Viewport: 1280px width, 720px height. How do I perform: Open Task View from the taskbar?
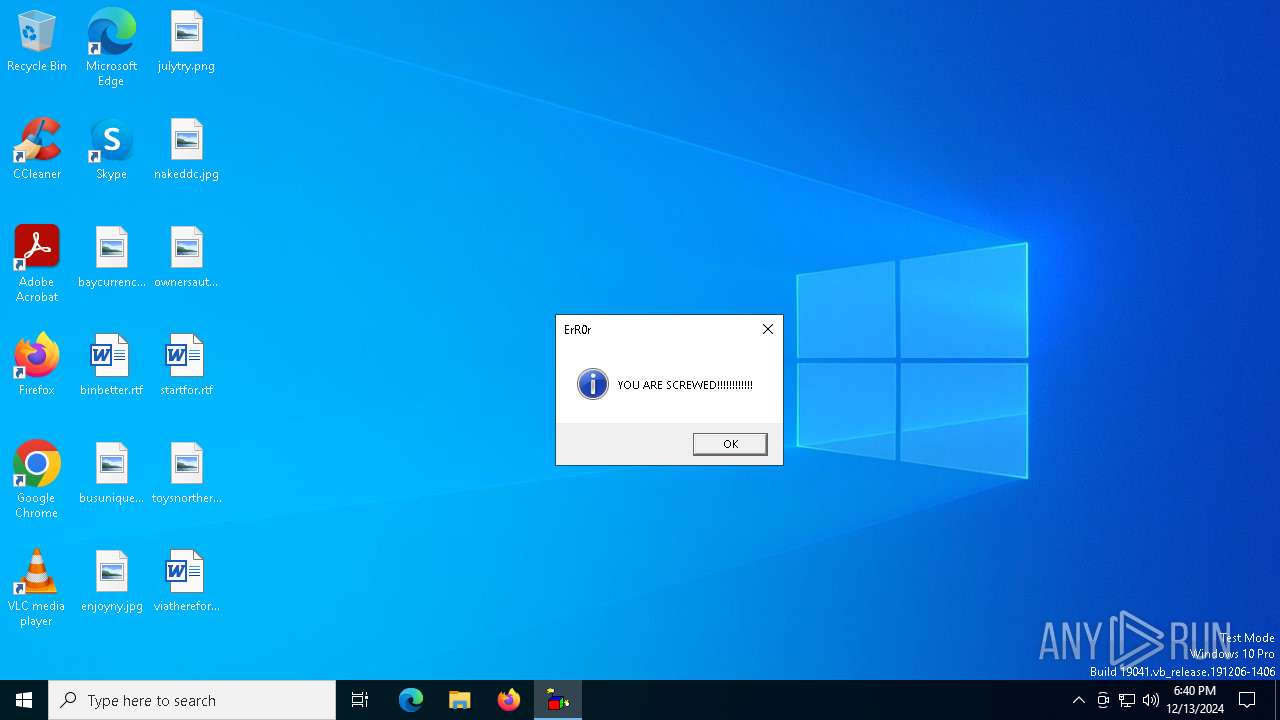[360, 700]
